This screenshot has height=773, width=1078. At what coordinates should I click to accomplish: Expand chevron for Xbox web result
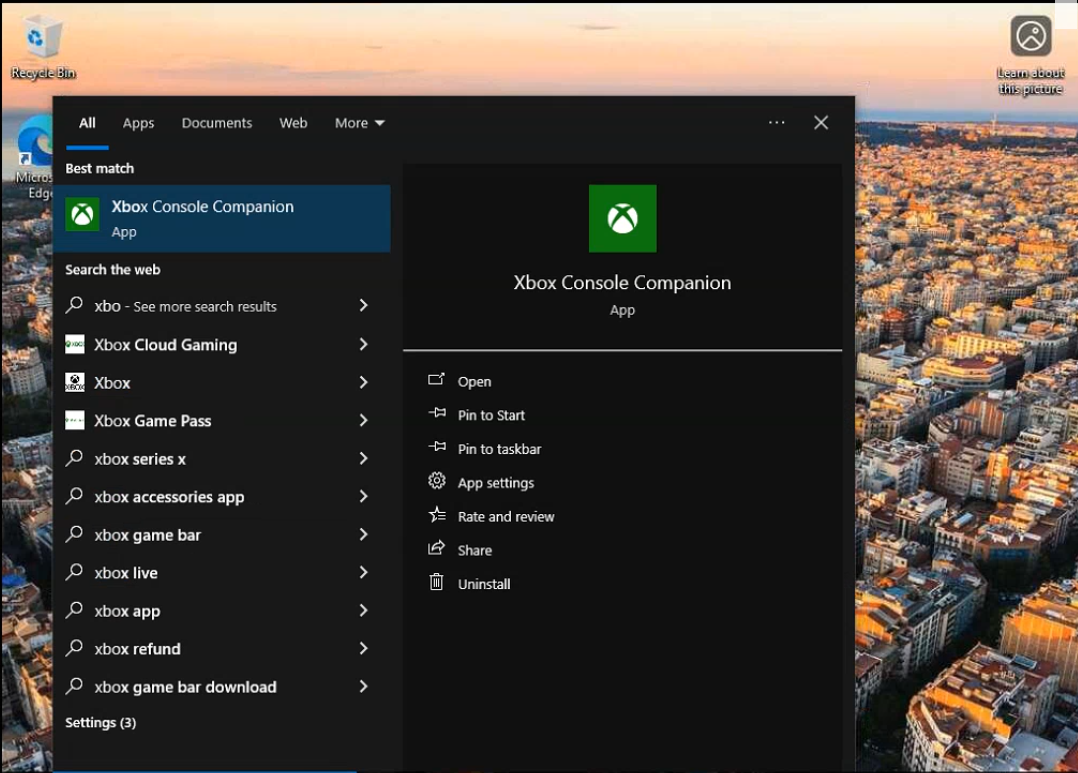[364, 382]
